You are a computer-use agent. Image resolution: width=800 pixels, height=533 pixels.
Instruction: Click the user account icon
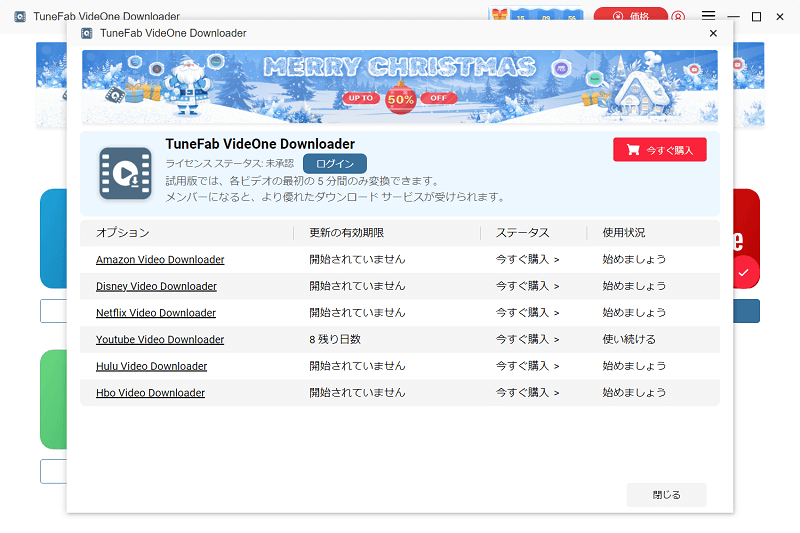point(678,16)
